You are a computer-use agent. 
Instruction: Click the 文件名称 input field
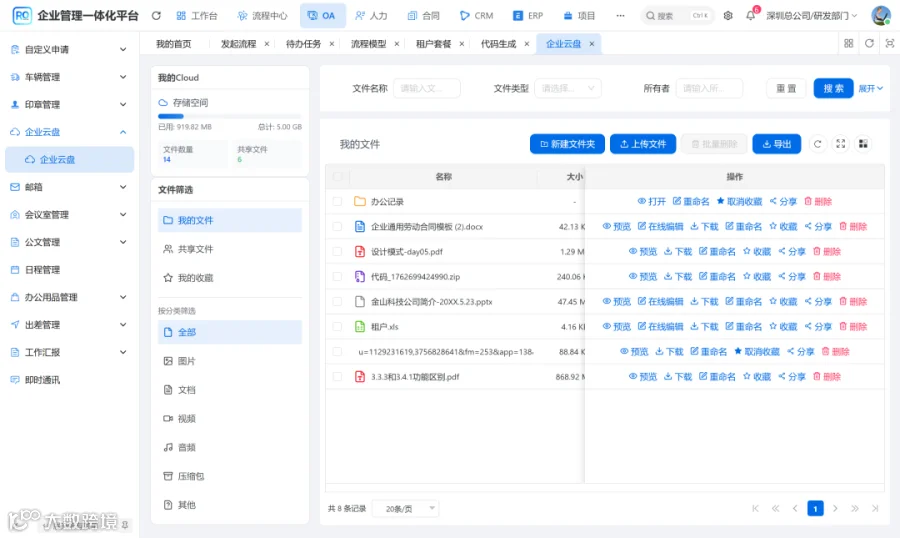426,88
